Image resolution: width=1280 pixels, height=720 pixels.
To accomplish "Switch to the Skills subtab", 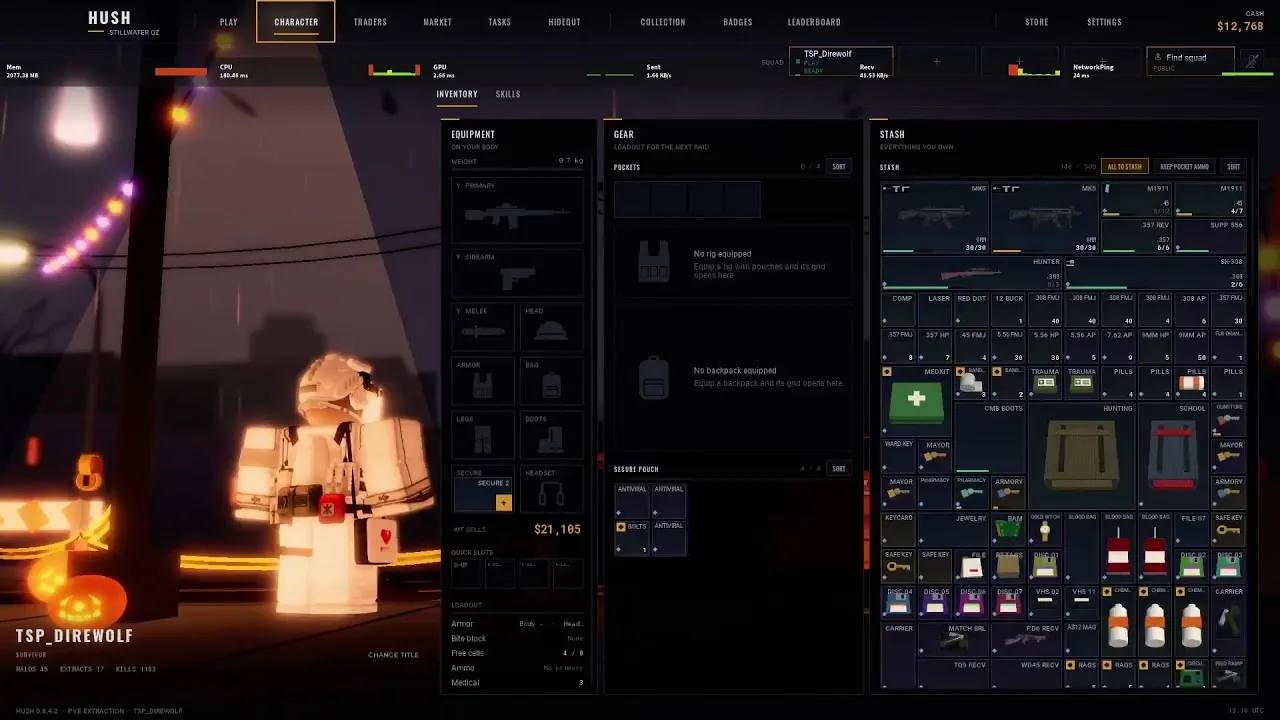I will [508, 94].
